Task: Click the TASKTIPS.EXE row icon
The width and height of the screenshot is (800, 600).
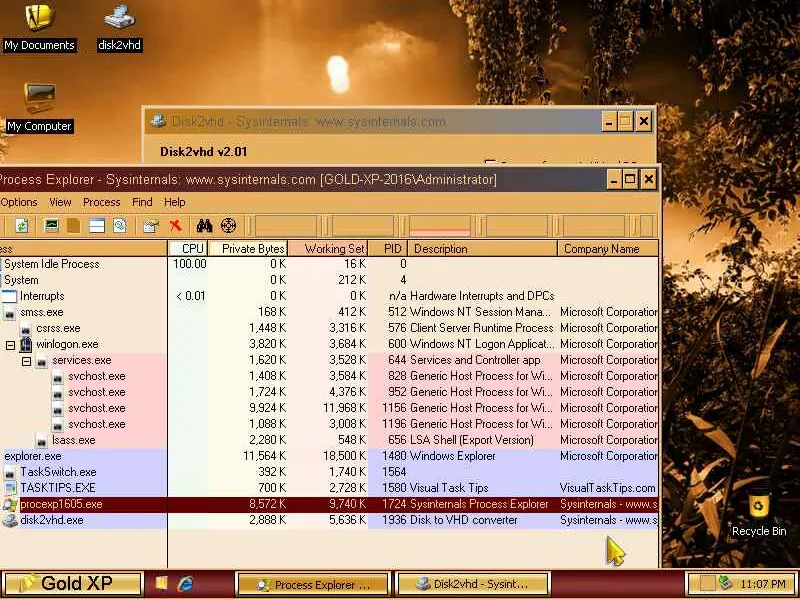Action: (x=9, y=488)
